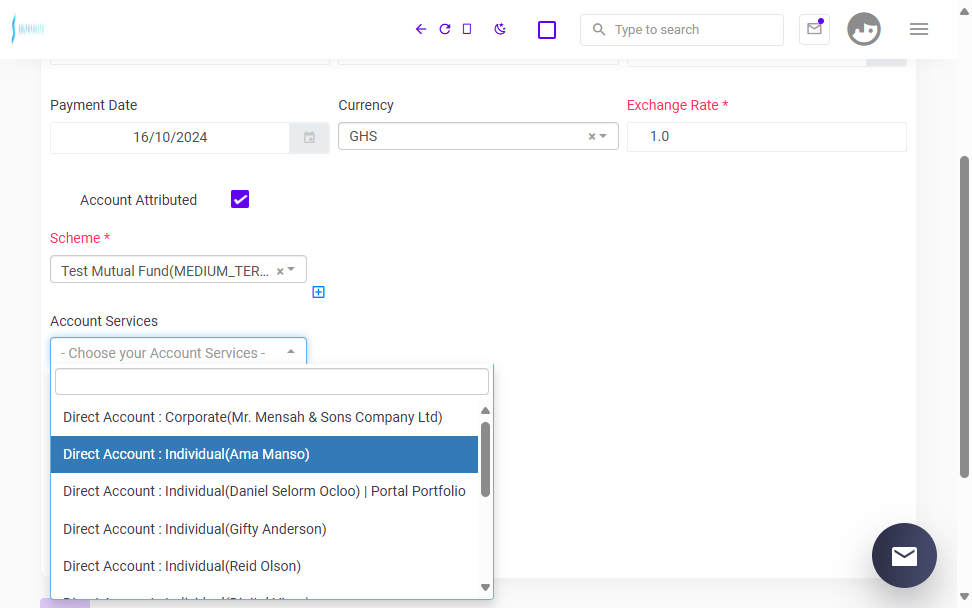The image size is (972, 608).
Task: Click the Exchange Rate input field
Action: (x=767, y=136)
